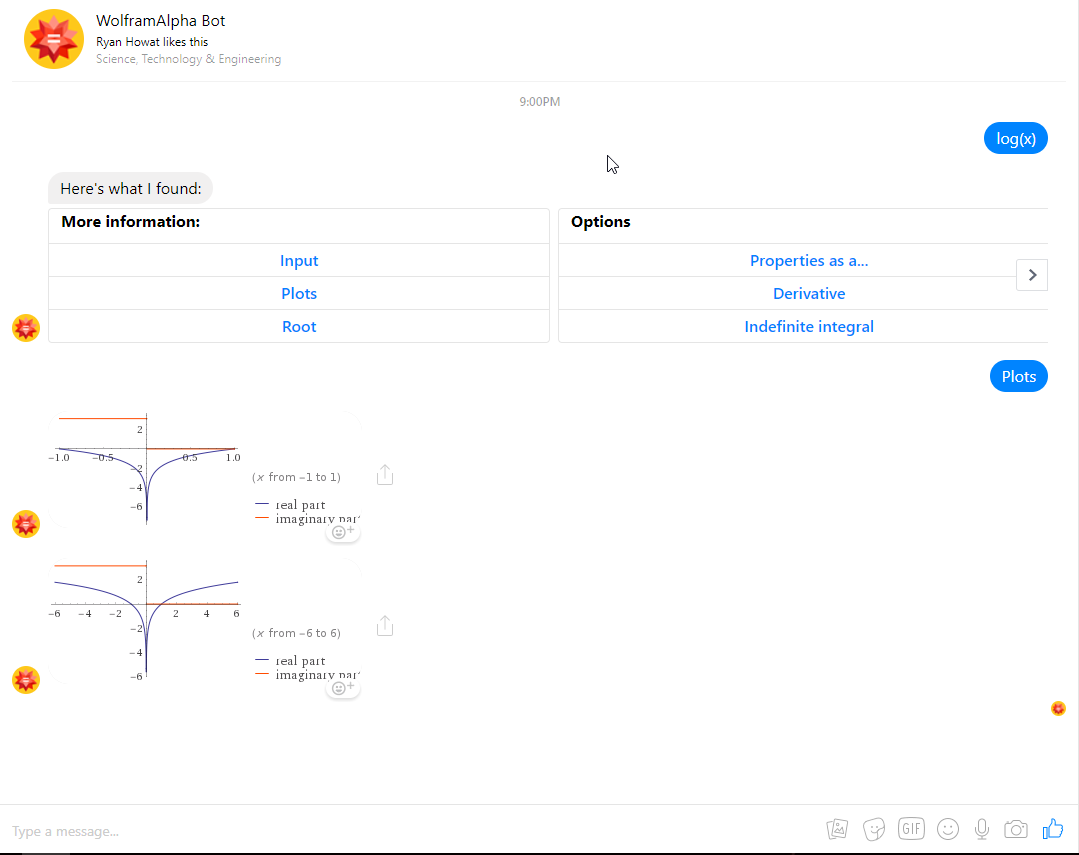Viewport: 1079px width, 855px height.
Task: Select the Plots option in More information
Action: (299, 294)
